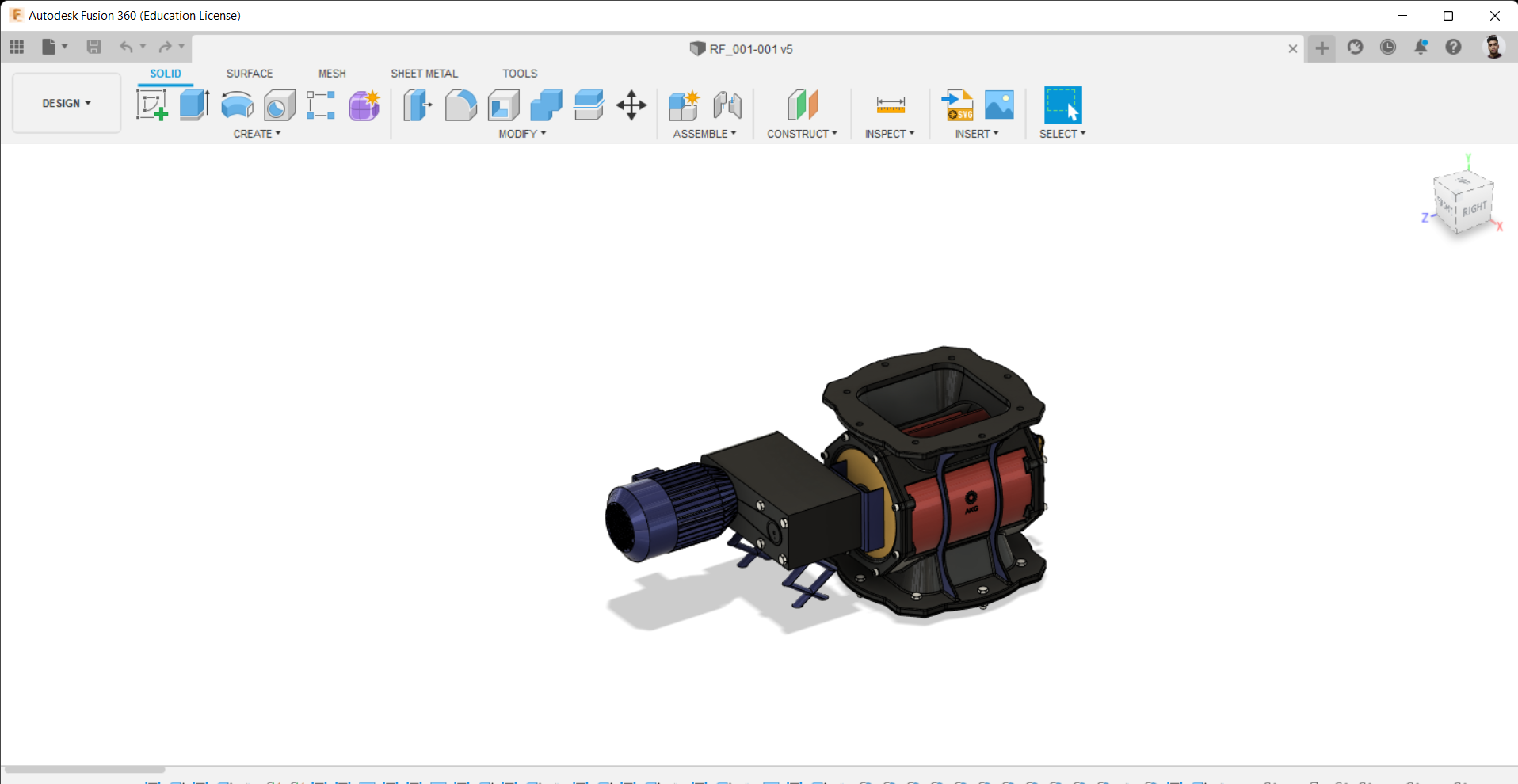Select the Press Pull tool
This screenshot has width=1518, height=784.
tap(418, 105)
